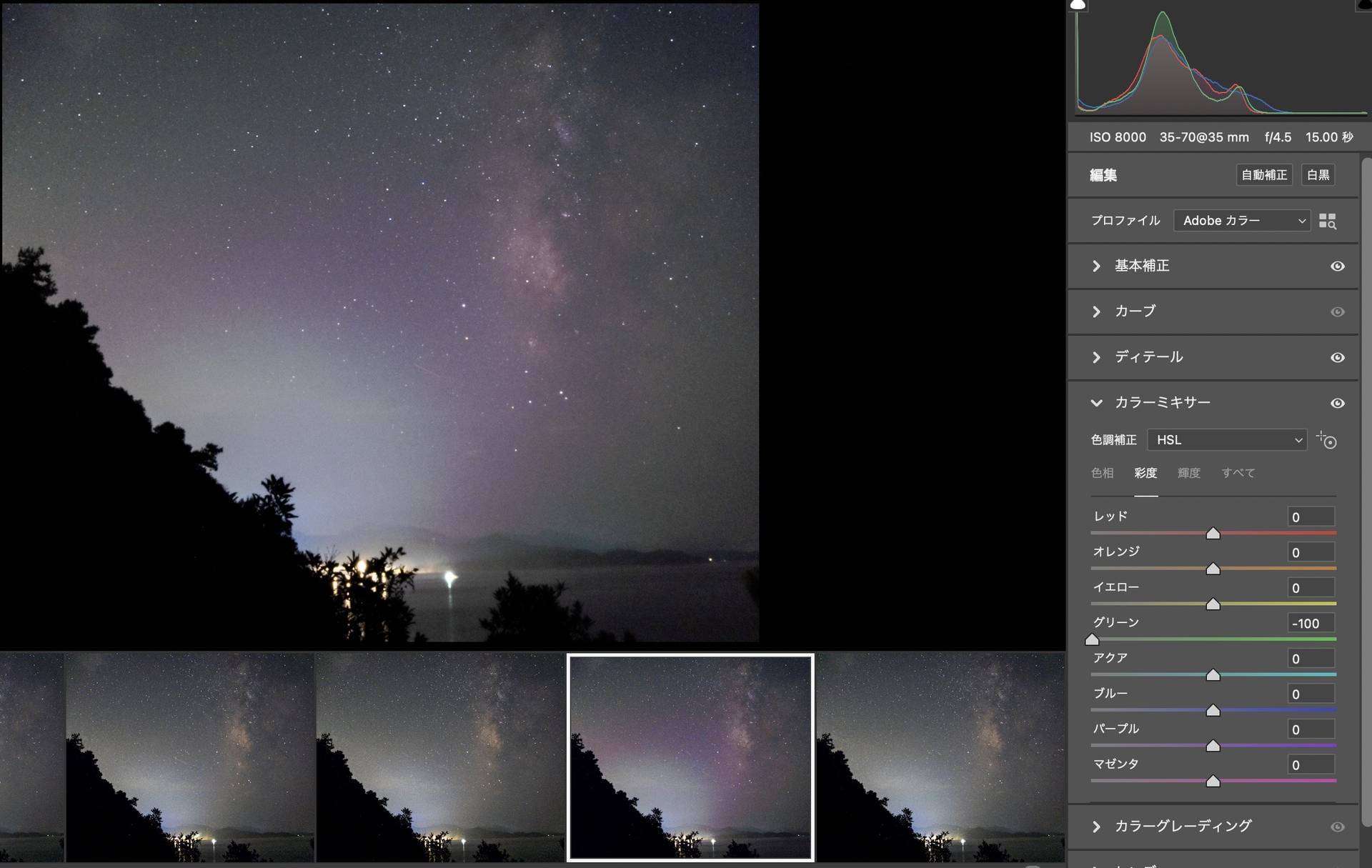Click the 編集 panel heading
This screenshot has height=868, width=1372.
(1103, 175)
